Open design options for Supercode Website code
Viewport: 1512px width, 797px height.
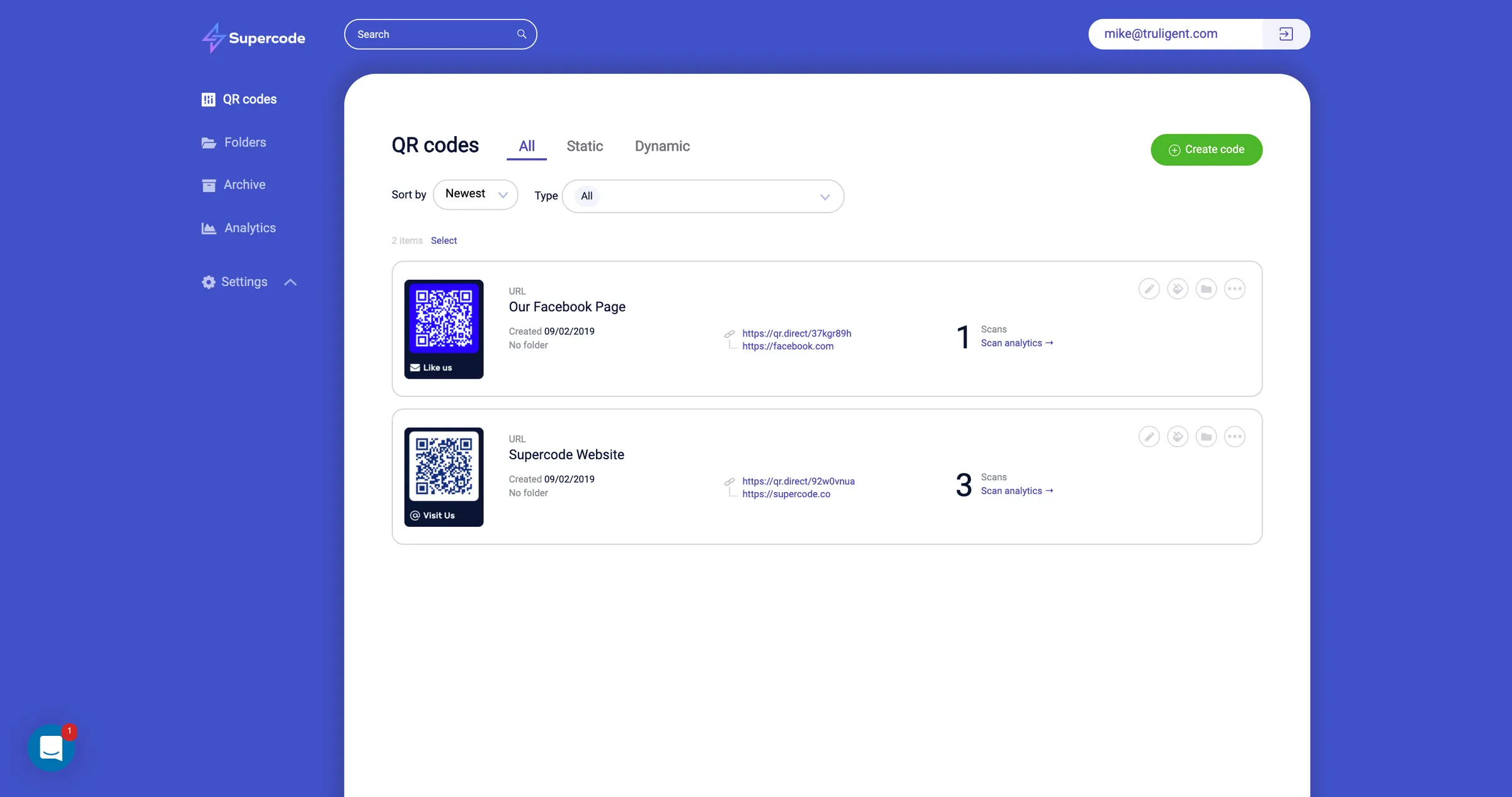(x=1177, y=436)
